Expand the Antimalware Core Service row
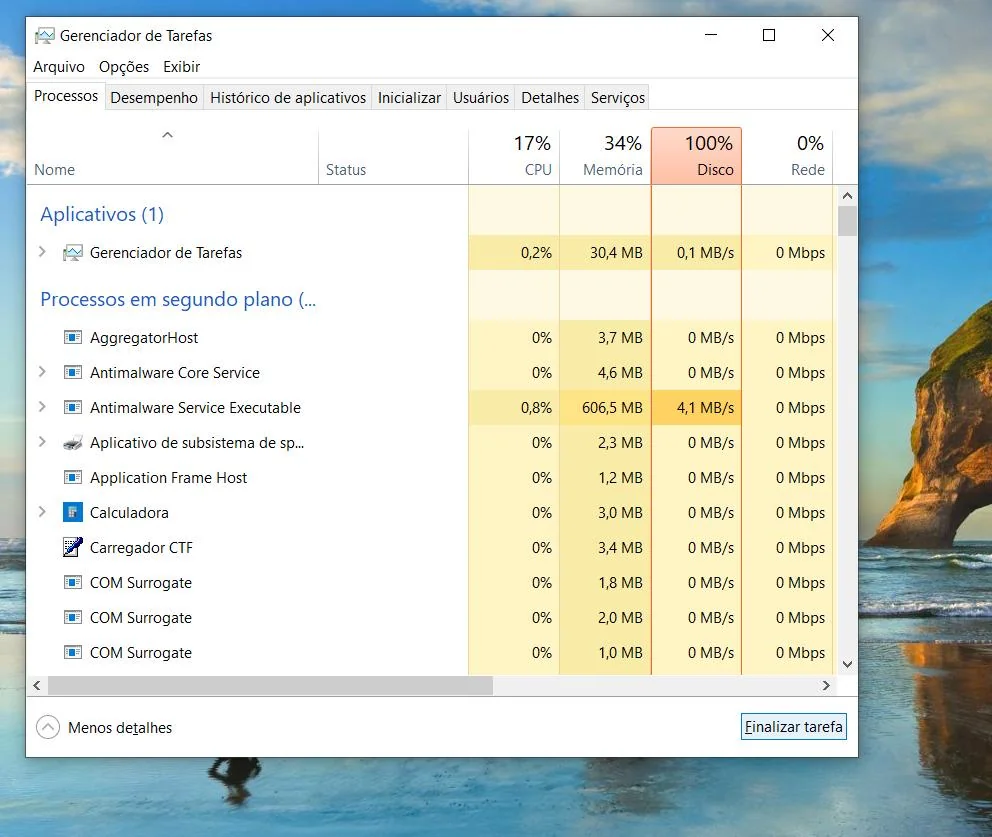Viewport: 992px width, 837px height. 42,371
